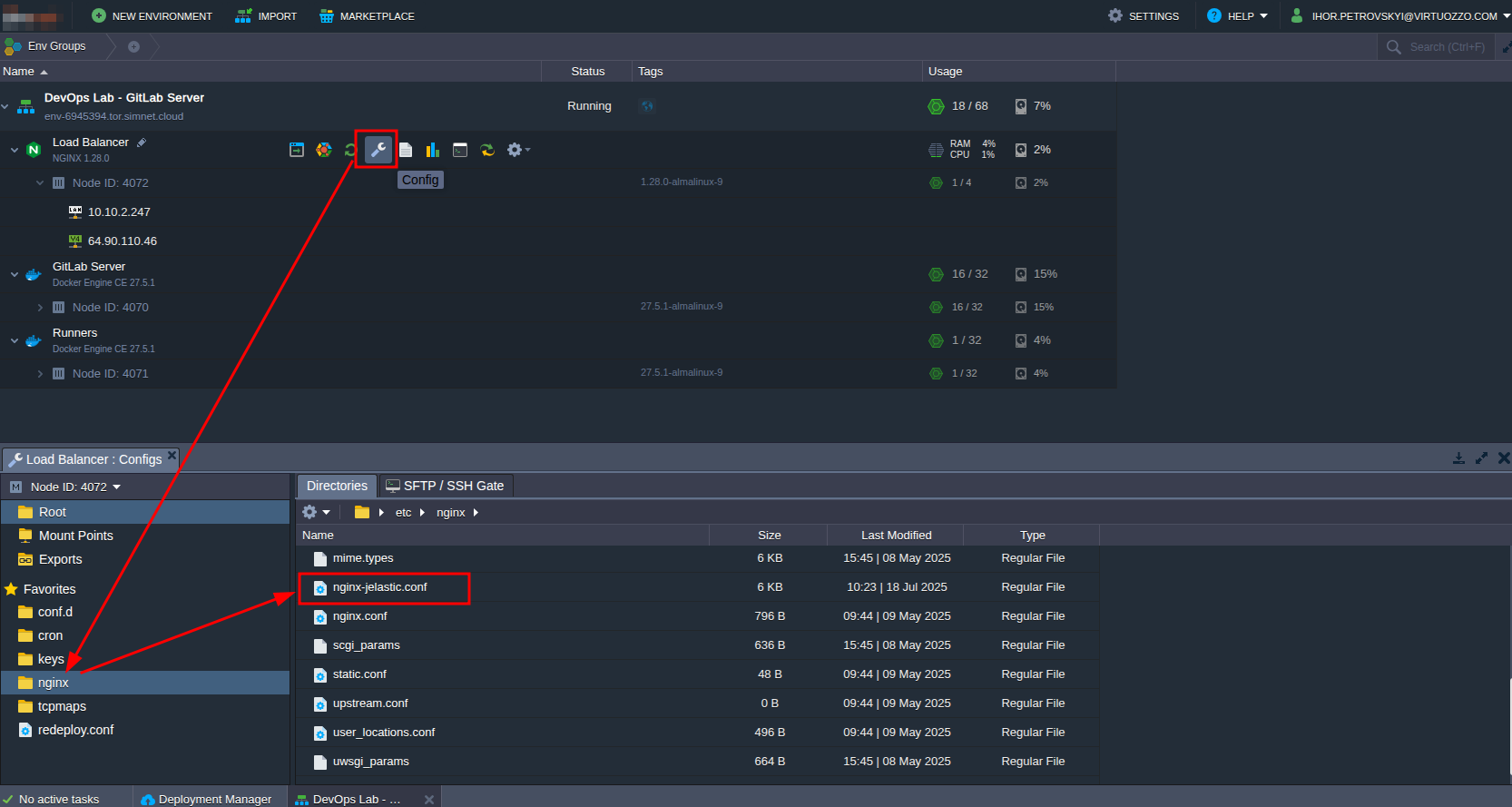Screen dimensions: 1512x807
Task: Switch to Directories tab
Action: click(337, 486)
